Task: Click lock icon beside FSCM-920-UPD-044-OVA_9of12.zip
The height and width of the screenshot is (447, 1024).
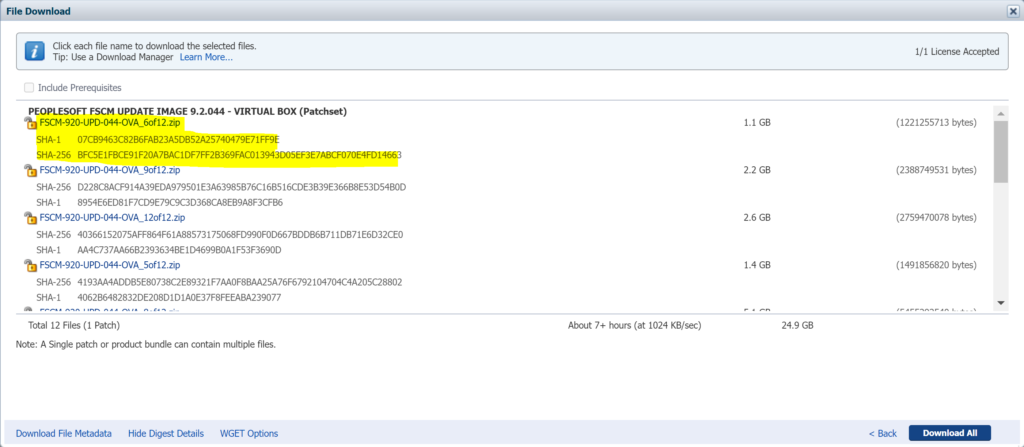Action: click(30, 171)
